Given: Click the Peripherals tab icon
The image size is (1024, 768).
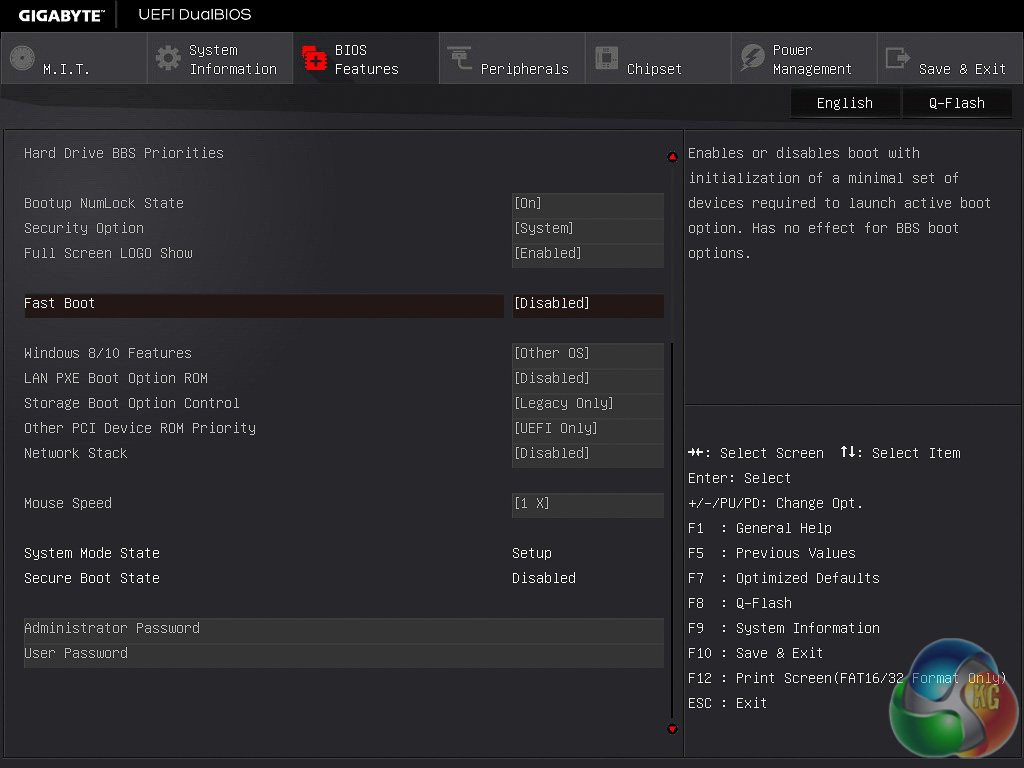Looking at the screenshot, I should pyautogui.click(x=460, y=58).
